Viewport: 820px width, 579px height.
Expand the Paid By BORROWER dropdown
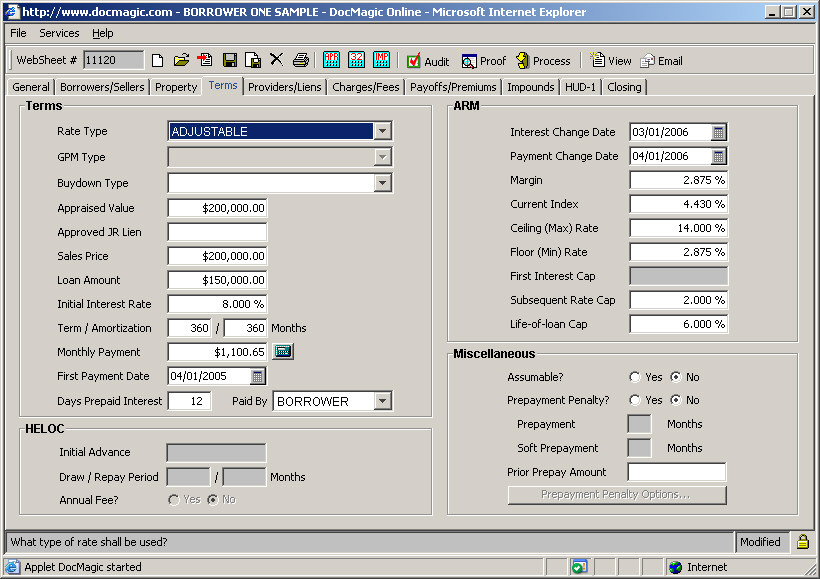pyautogui.click(x=383, y=401)
